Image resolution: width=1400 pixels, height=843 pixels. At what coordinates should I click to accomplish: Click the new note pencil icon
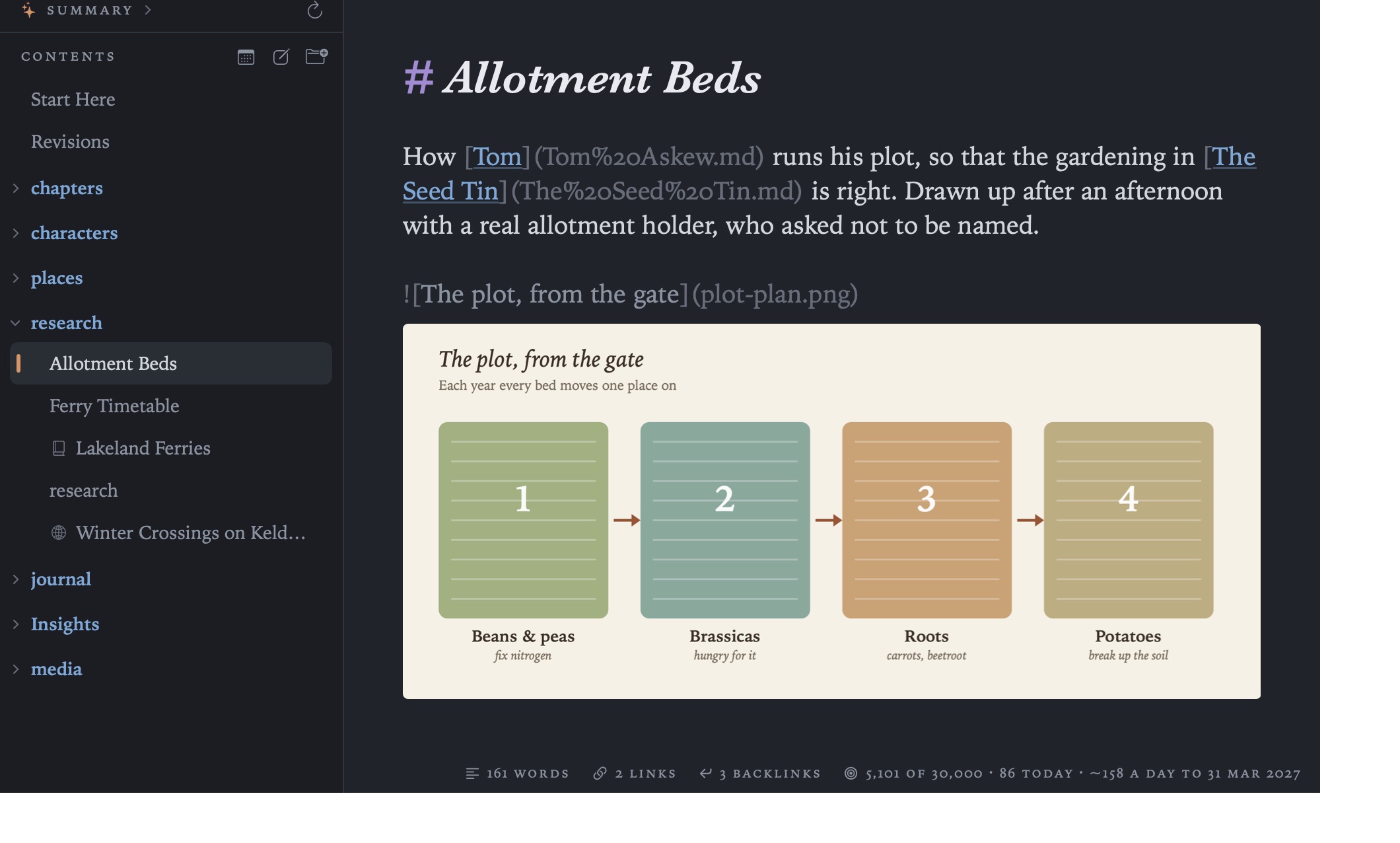click(x=281, y=57)
